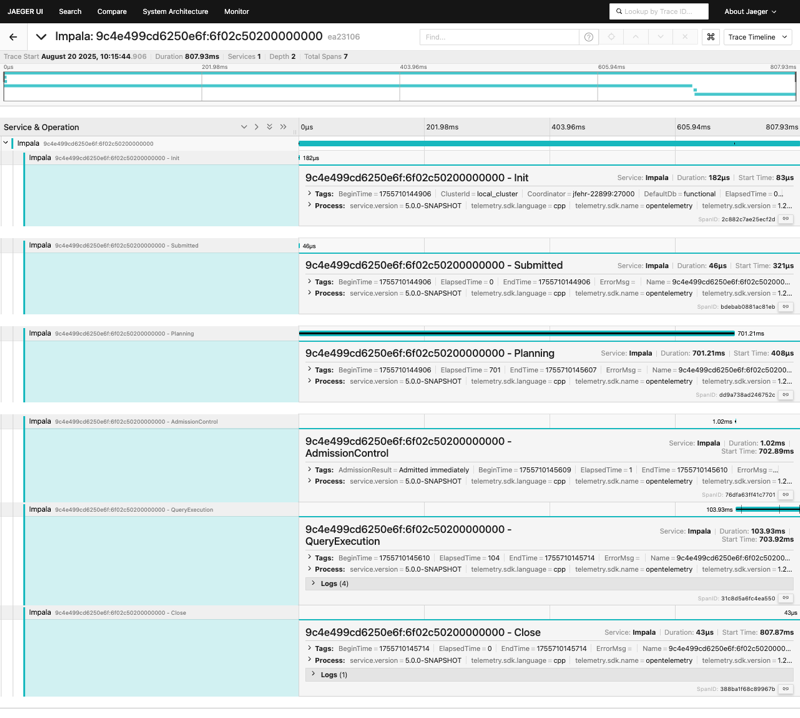Viewport: 800px width, 718px height.
Task: Expand one level with the single down chevron
Action: pyautogui.click(x=244, y=127)
